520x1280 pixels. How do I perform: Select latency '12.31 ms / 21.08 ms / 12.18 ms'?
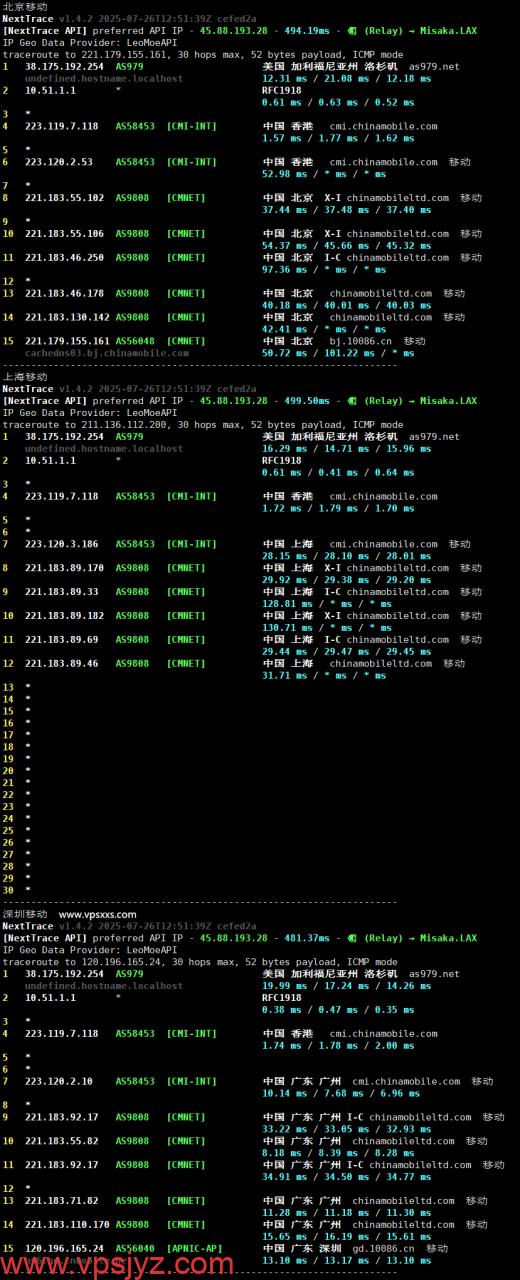[x=339, y=78]
